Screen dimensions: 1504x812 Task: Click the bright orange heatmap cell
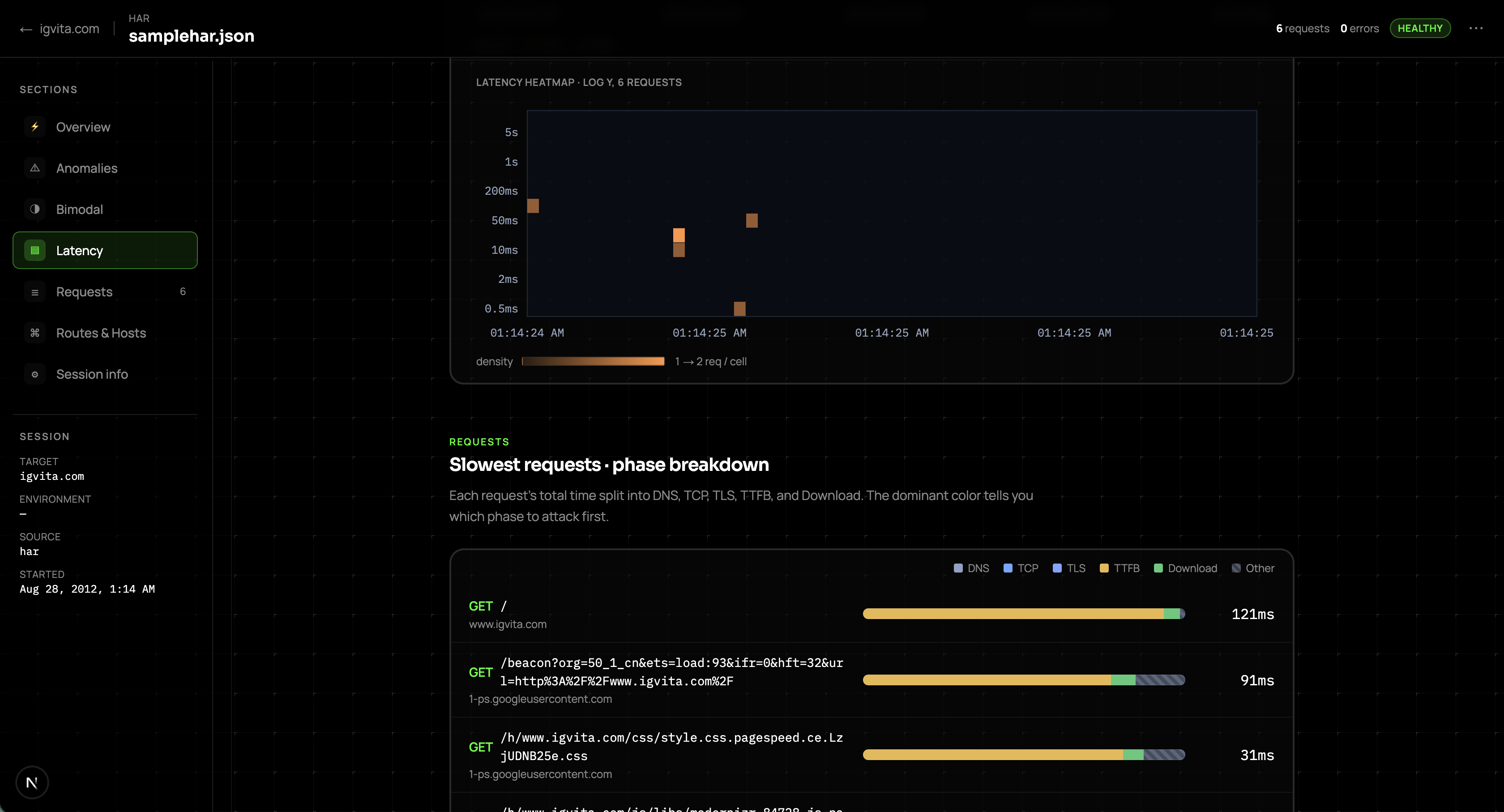point(679,235)
